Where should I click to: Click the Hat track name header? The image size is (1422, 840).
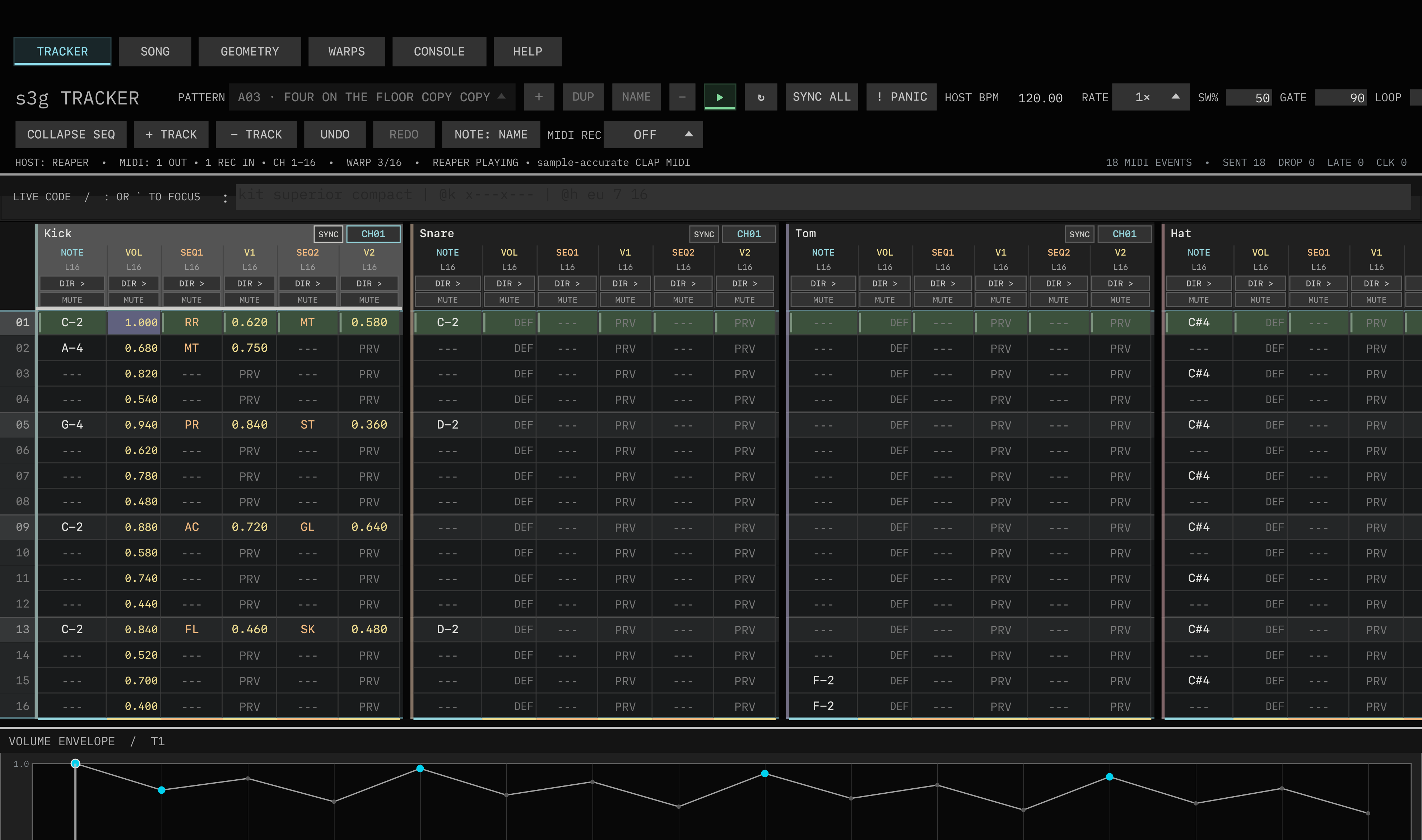pos(1181,233)
